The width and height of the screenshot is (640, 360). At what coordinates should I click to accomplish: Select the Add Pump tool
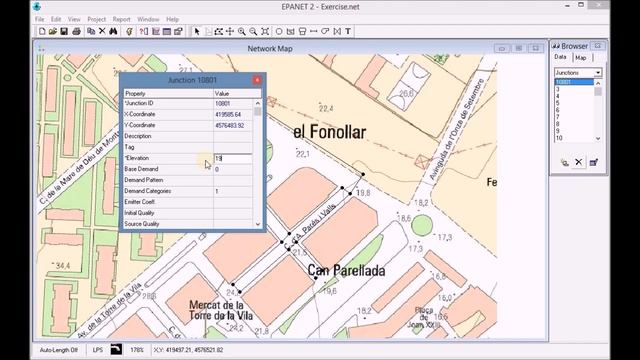pos(325,31)
